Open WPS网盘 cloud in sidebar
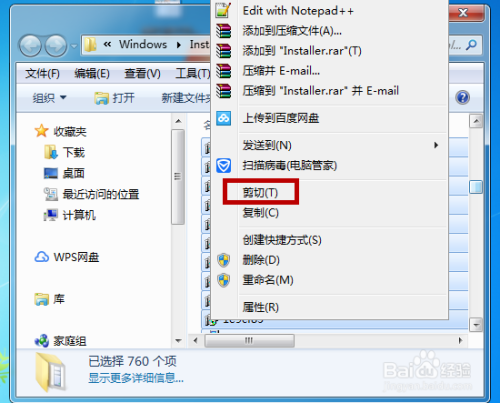The image size is (500, 403). 67,257
